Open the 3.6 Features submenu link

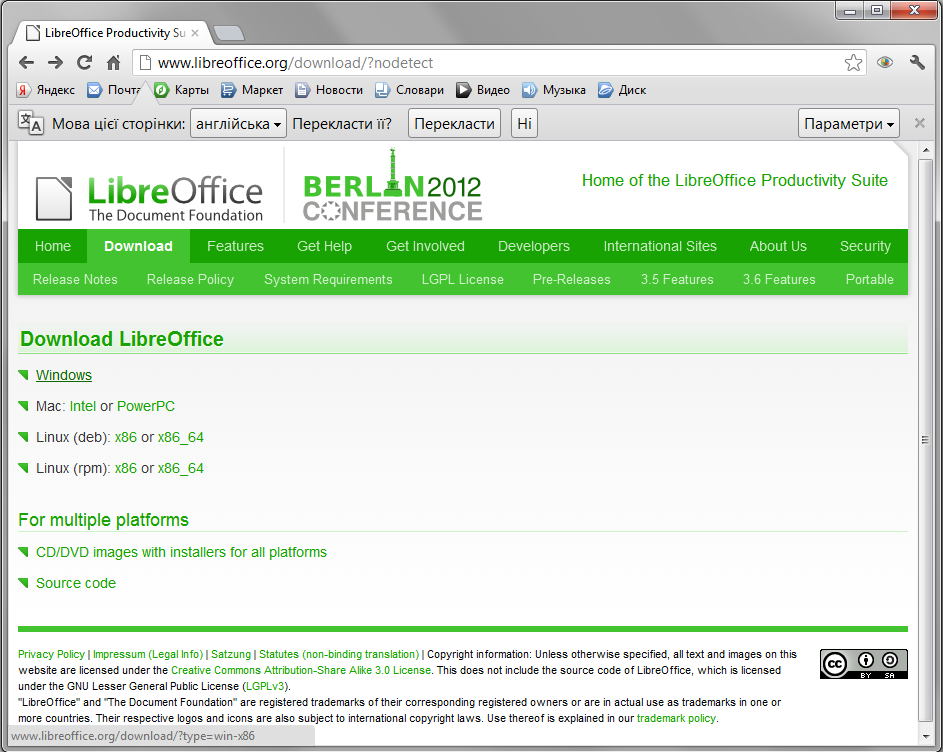pos(779,279)
